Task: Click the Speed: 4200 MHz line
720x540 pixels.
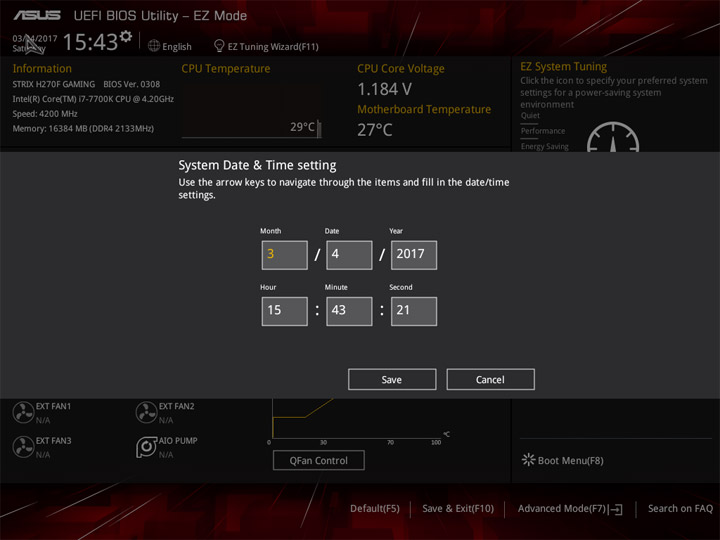Action: 45,113
